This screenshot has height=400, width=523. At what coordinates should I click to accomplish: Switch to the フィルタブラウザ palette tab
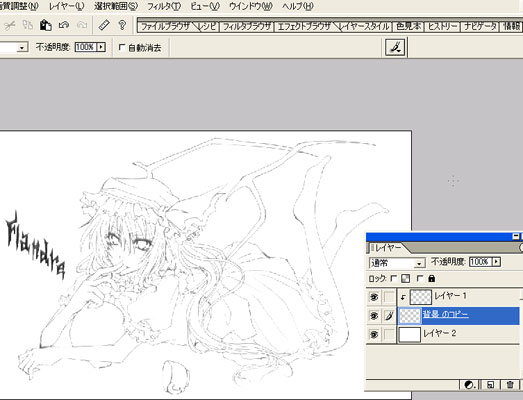click(246, 26)
